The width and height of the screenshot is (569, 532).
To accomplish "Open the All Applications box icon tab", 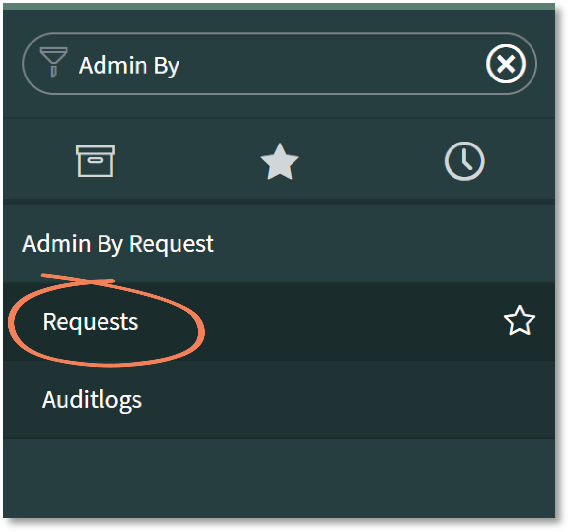I will point(95,161).
